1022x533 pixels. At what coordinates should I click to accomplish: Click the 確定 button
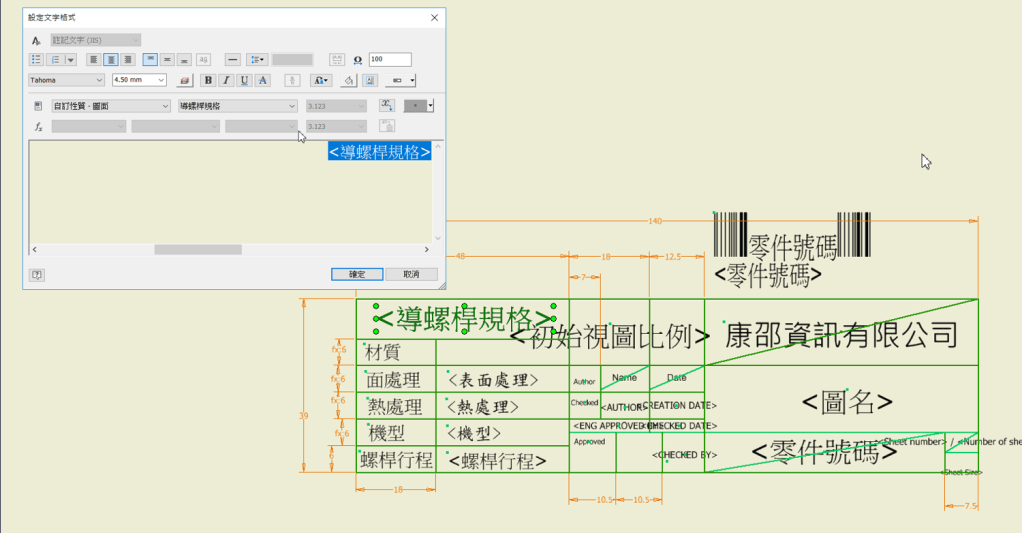357,274
